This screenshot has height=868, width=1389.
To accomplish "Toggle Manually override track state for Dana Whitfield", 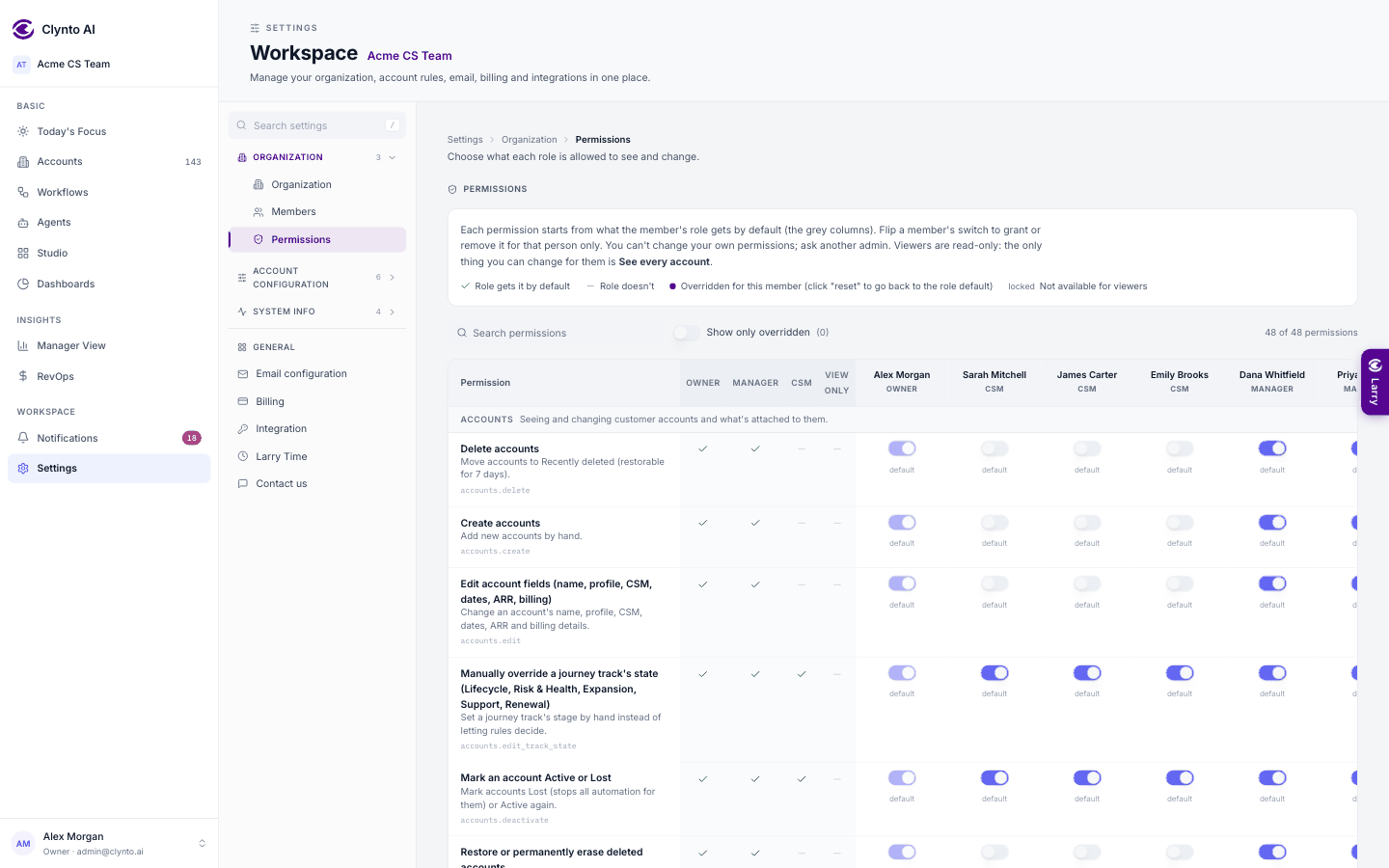I will [x=1272, y=673].
